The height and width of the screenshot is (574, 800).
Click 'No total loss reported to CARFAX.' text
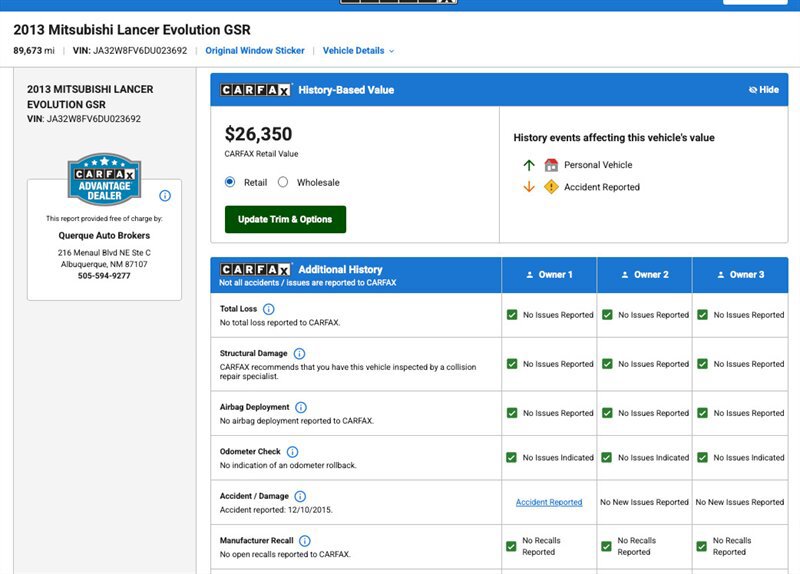pos(280,322)
